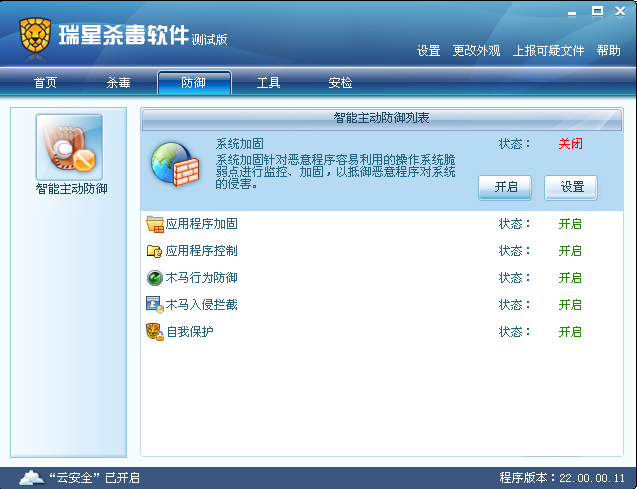Click the 木马行为防御 green circle icon

155,278
